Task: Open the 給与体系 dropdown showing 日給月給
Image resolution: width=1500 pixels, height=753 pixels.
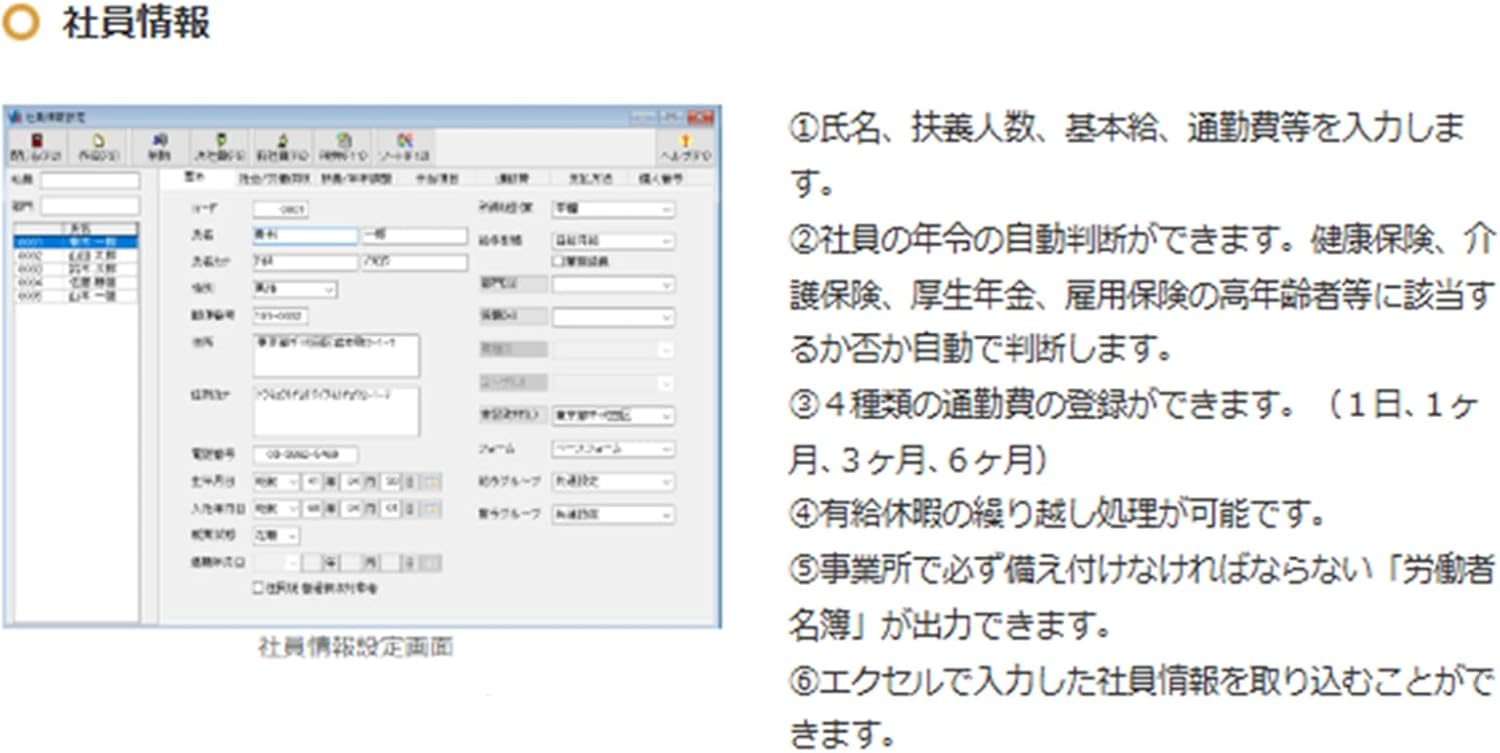Action: 613,241
